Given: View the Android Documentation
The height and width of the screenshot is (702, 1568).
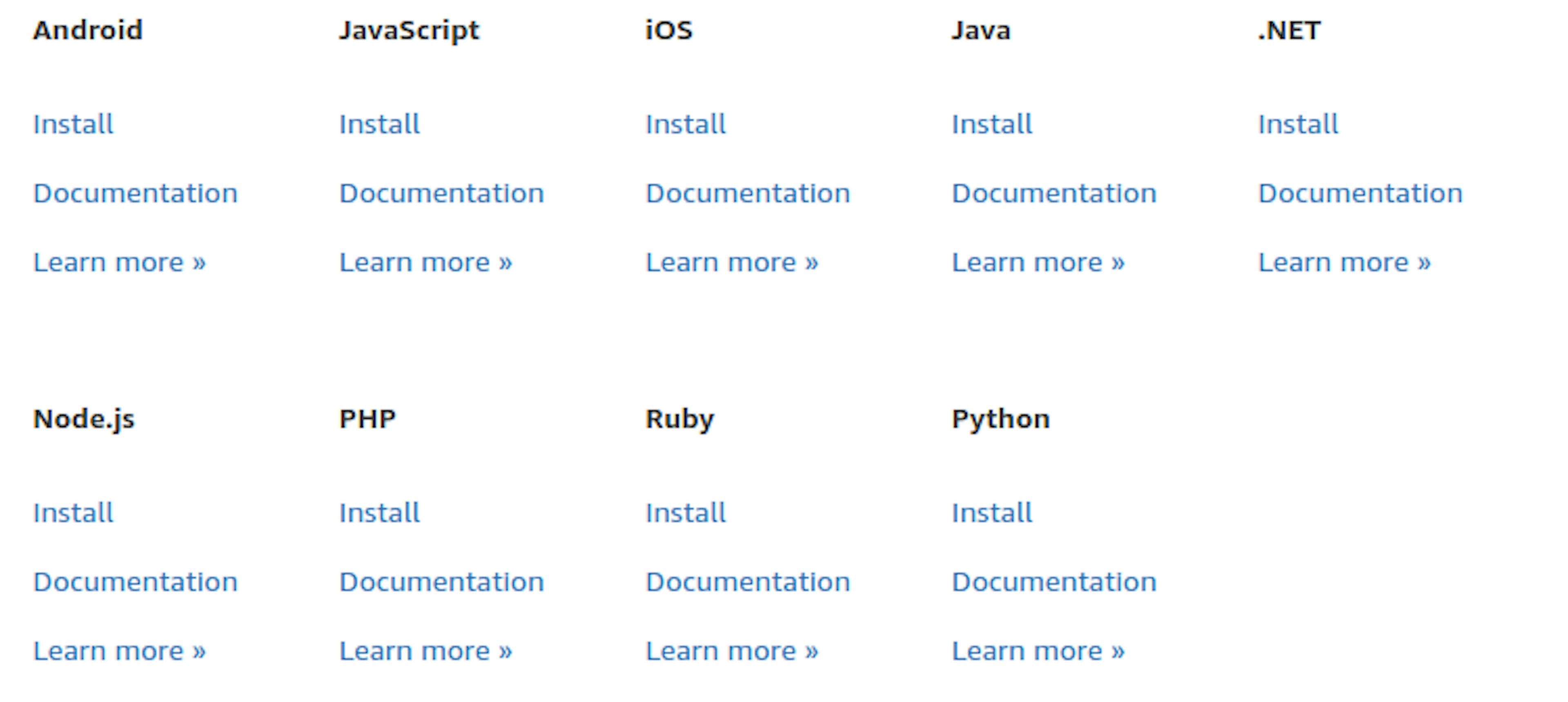Looking at the screenshot, I should [136, 193].
